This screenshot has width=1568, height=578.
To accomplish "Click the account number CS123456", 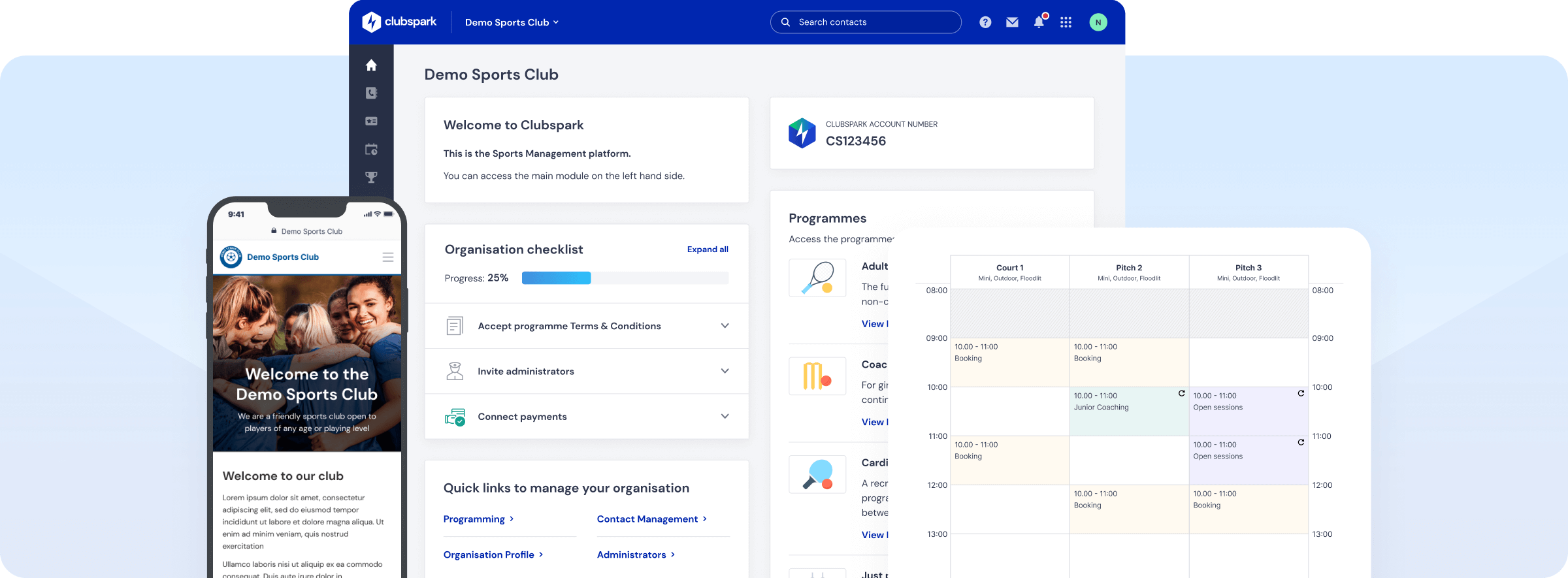I will tap(856, 141).
